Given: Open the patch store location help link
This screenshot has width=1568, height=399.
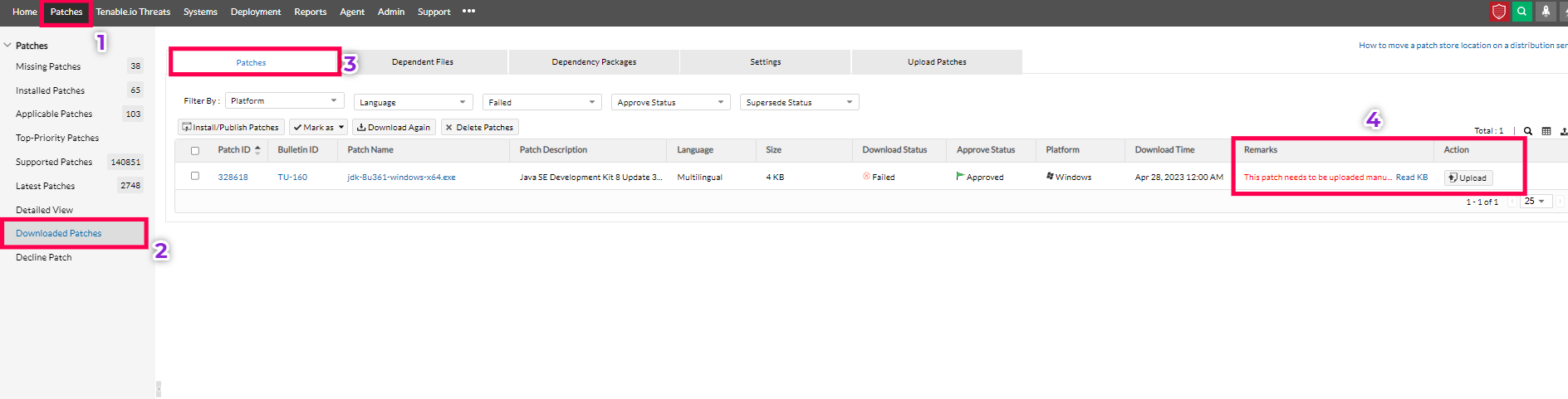Looking at the screenshot, I should click(x=1463, y=46).
